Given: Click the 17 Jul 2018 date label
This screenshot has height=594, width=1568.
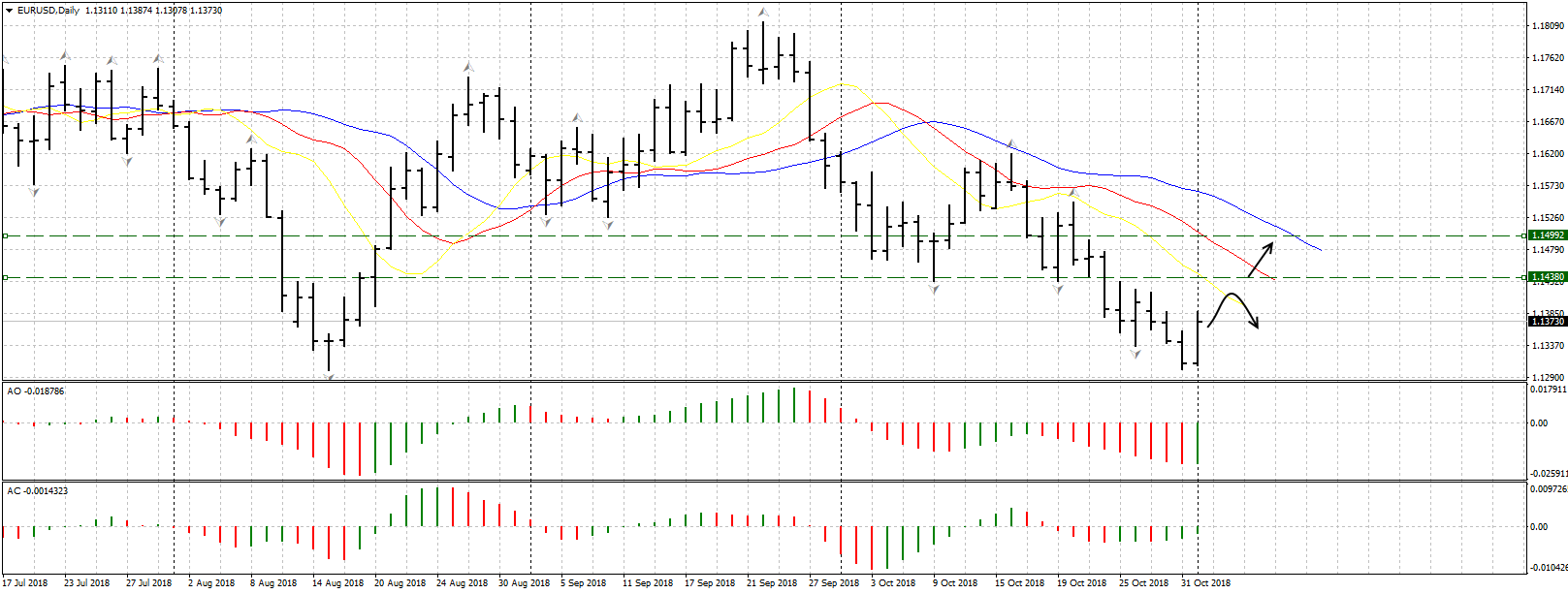Looking at the screenshot, I should [x=24, y=583].
